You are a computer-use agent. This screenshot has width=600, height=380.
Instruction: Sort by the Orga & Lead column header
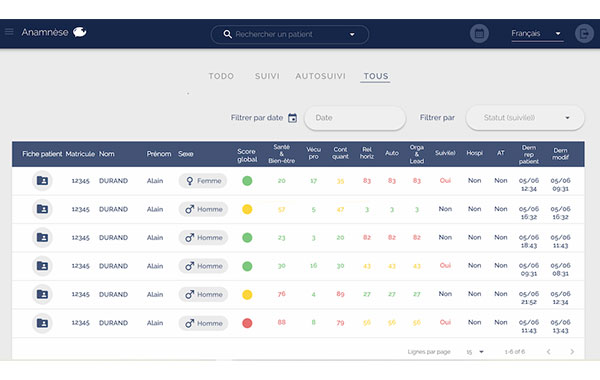pos(417,154)
